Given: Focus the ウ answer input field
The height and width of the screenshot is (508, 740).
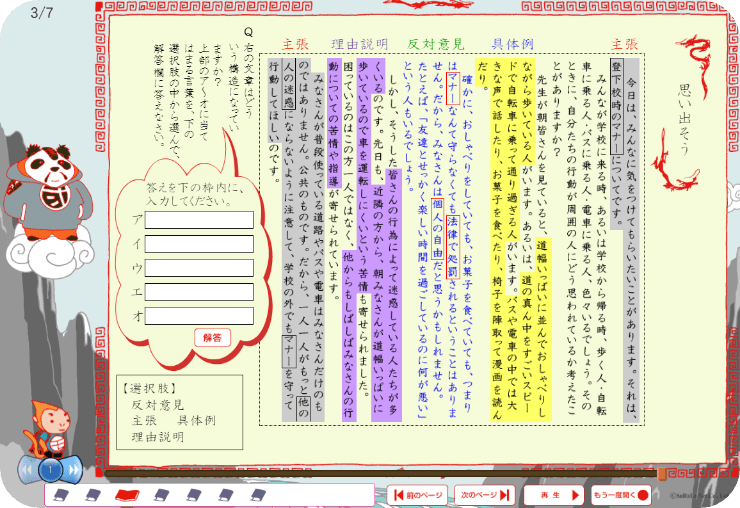Looking at the screenshot, I should click(198, 267).
